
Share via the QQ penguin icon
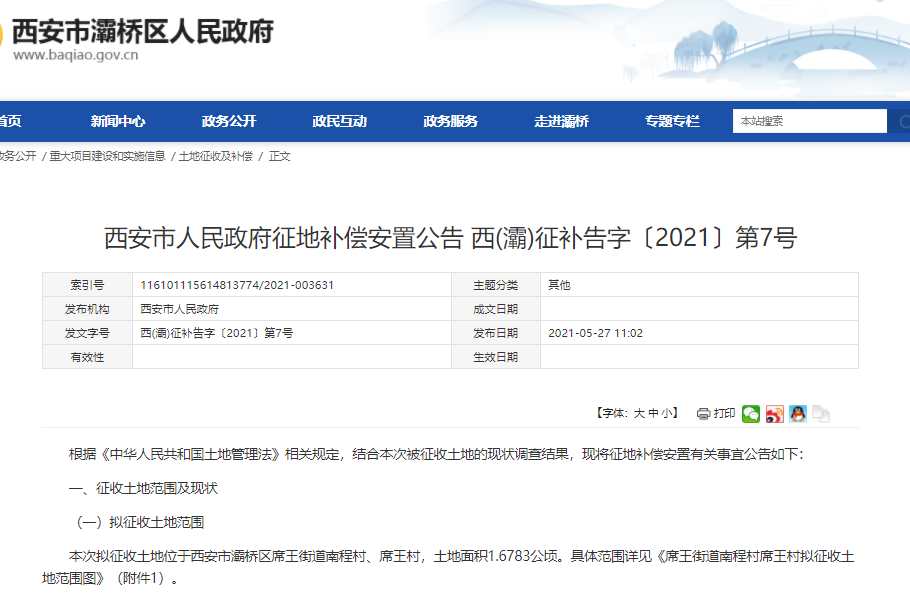(797, 414)
